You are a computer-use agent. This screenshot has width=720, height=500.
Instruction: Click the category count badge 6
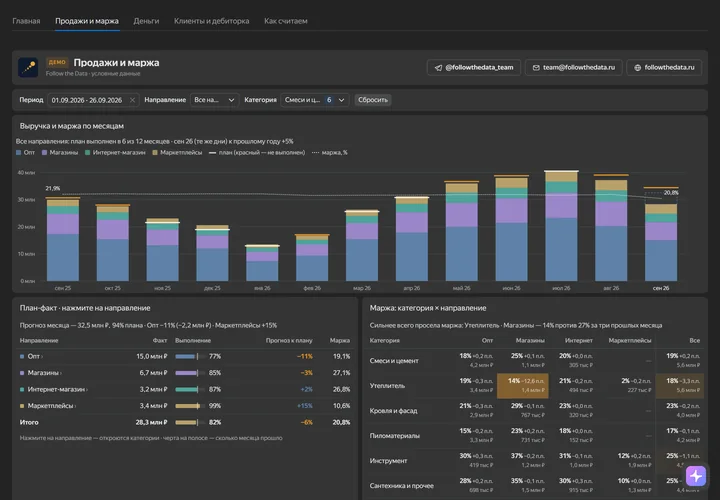click(329, 100)
